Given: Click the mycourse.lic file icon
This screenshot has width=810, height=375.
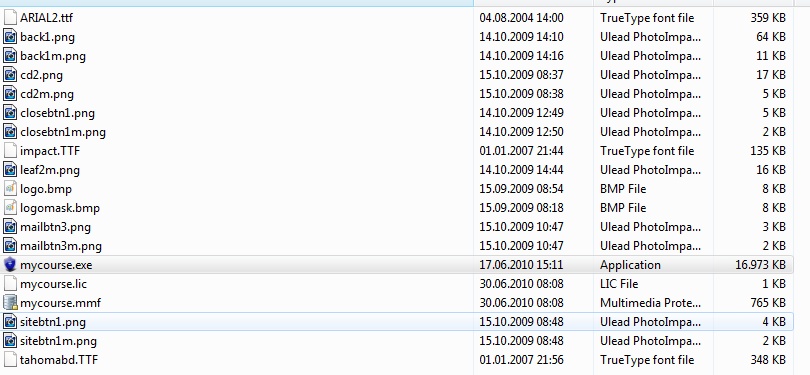Looking at the screenshot, I should pyautogui.click(x=10, y=284).
